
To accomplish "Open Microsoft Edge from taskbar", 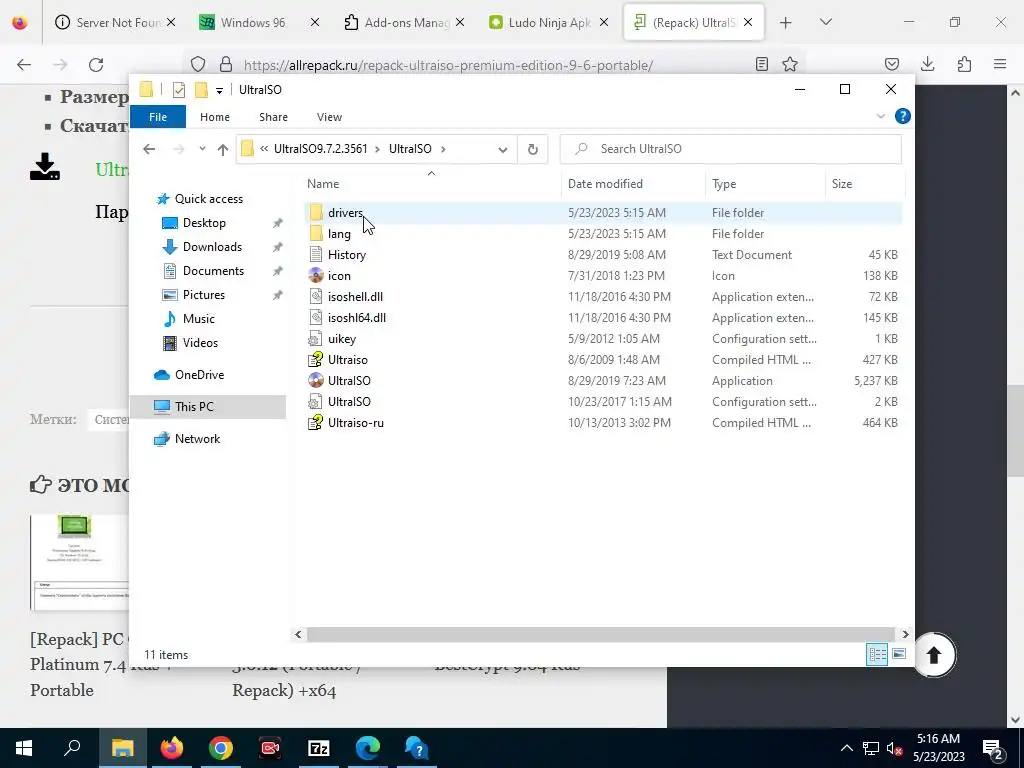I will pos(368,748).
